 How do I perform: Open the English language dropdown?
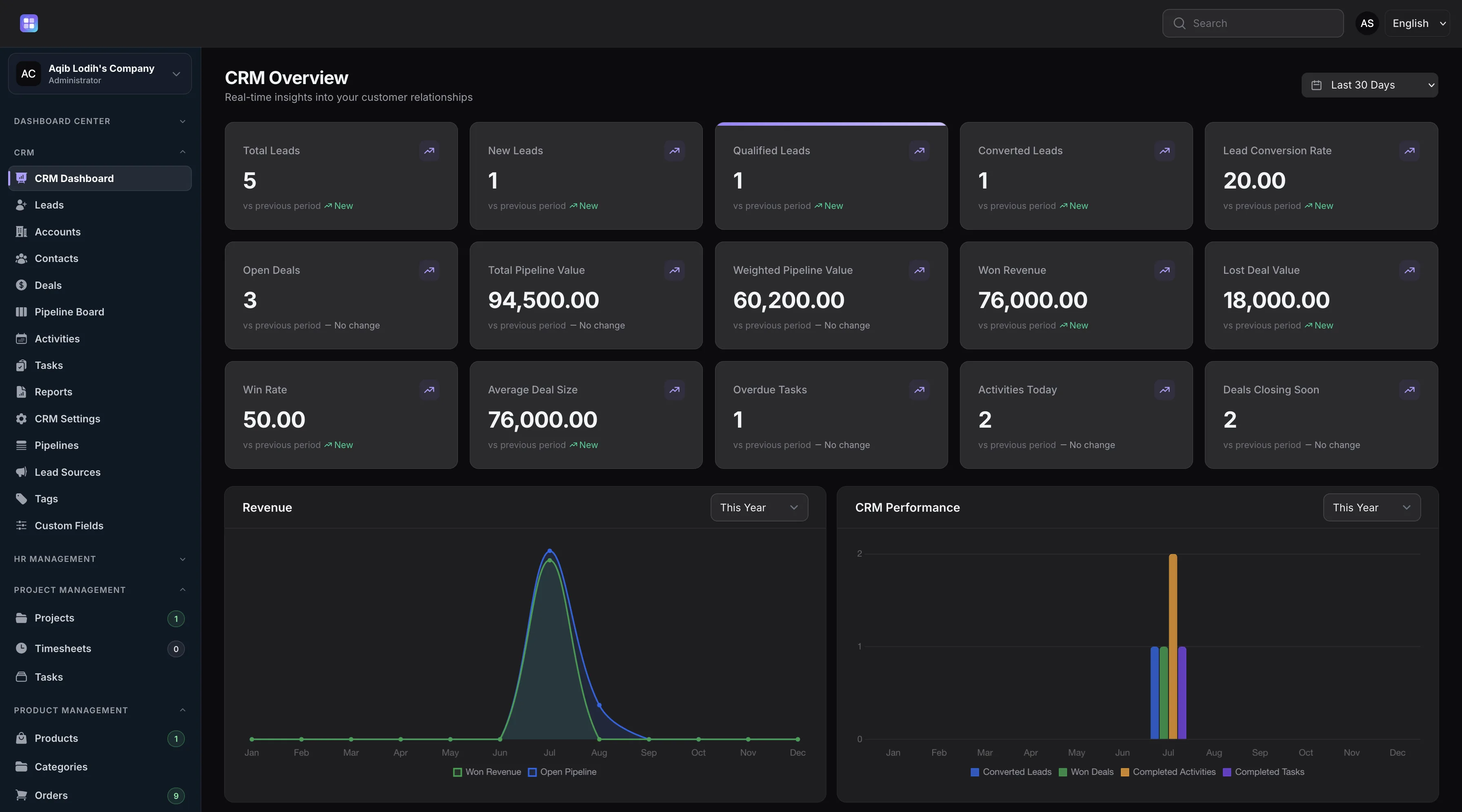click(1417, 23)
